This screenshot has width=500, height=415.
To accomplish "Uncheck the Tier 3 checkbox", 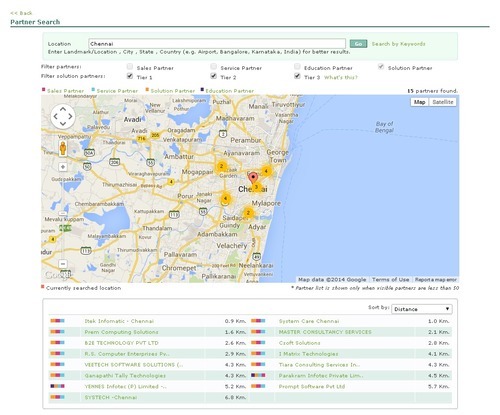I will click(297, 76).
